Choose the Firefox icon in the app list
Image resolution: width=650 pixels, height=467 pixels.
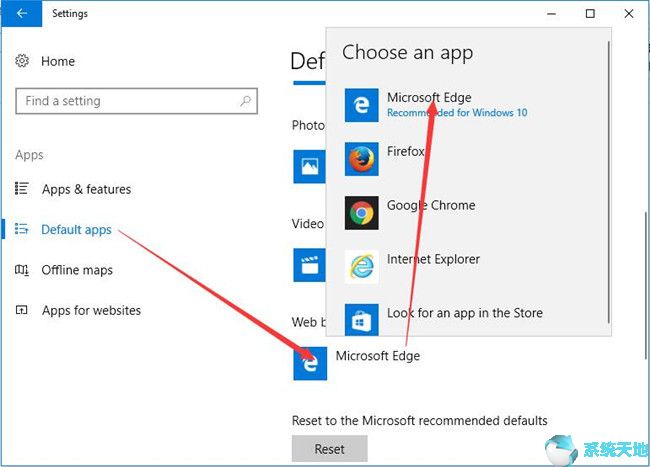(x=361, y=159)
